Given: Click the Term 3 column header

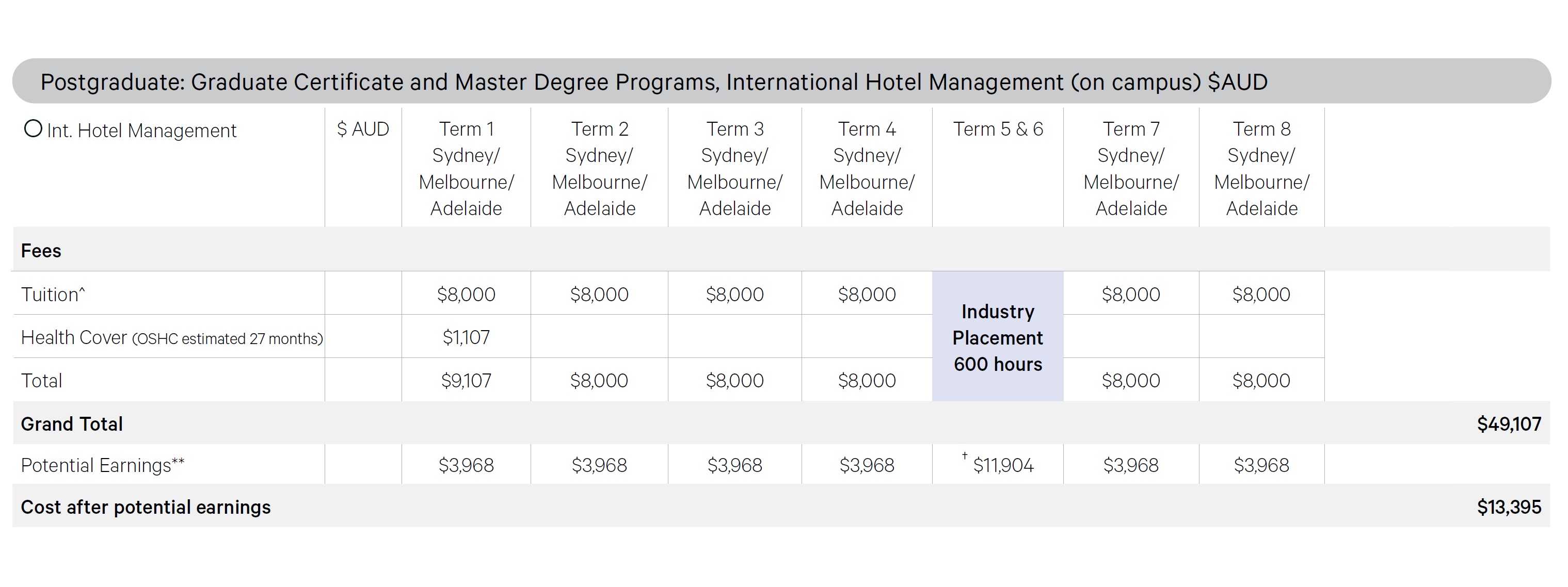Looking at the screenshot, I should (734, 168).
